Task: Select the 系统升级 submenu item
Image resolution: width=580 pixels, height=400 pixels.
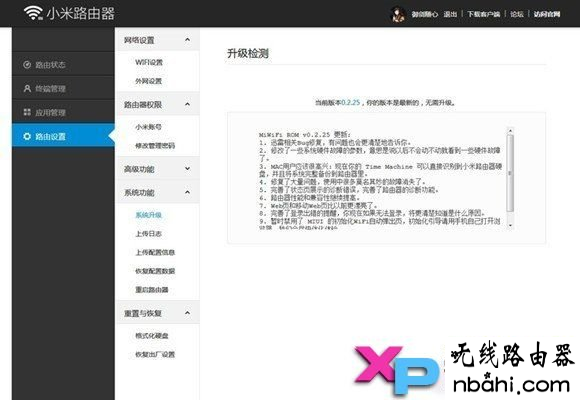Action: (x=149, y=215)
